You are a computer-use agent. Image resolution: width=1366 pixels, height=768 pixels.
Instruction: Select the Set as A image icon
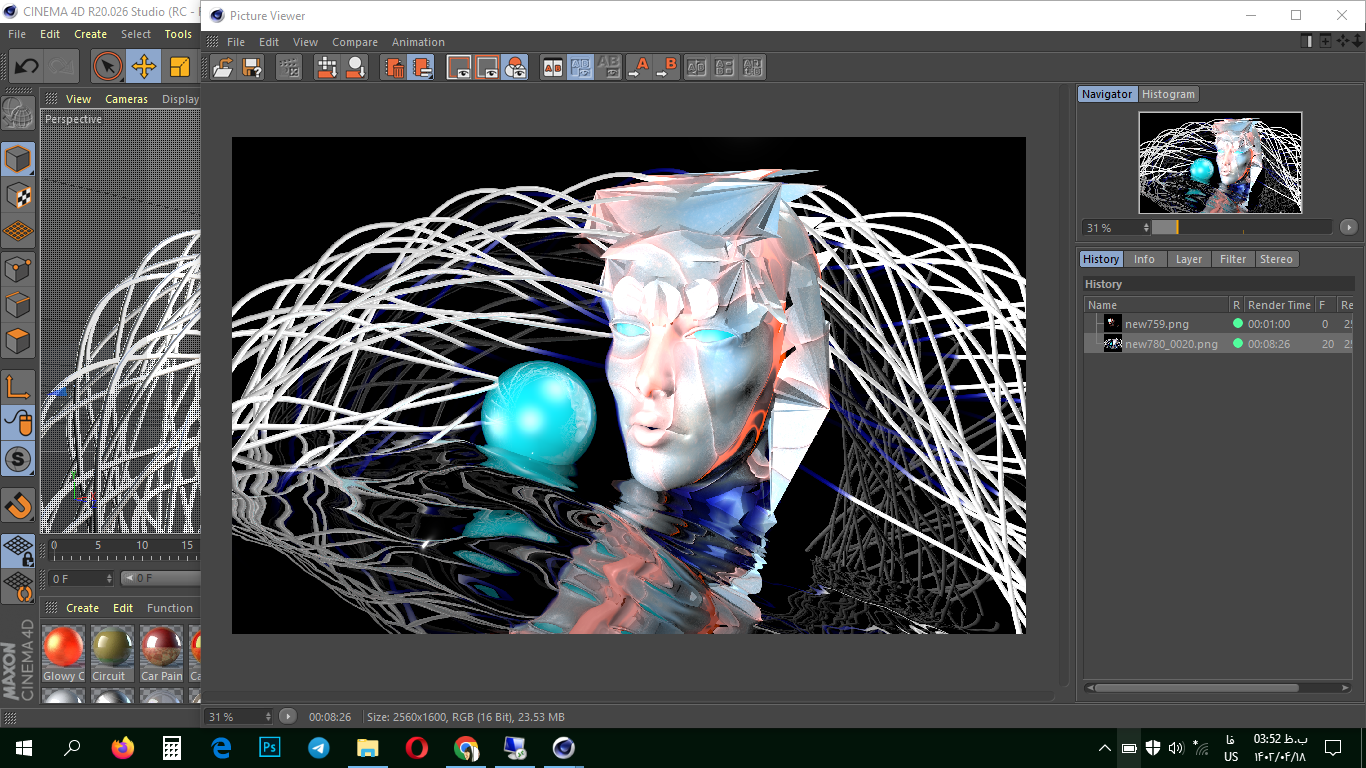[x=641, y=67]
